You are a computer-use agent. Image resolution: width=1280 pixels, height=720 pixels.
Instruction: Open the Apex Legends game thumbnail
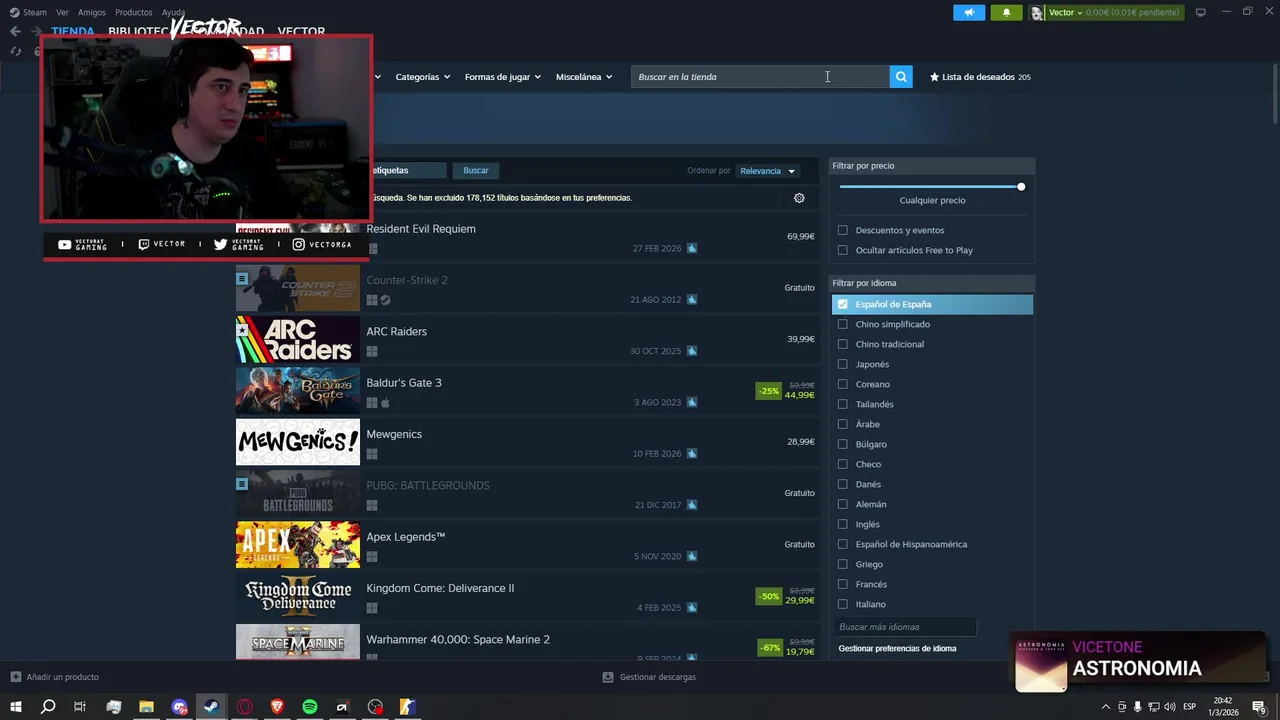(x=298, y=545)
